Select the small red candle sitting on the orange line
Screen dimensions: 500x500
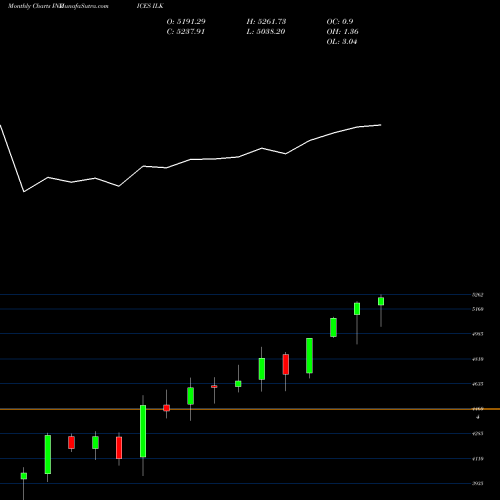point(166,408)
